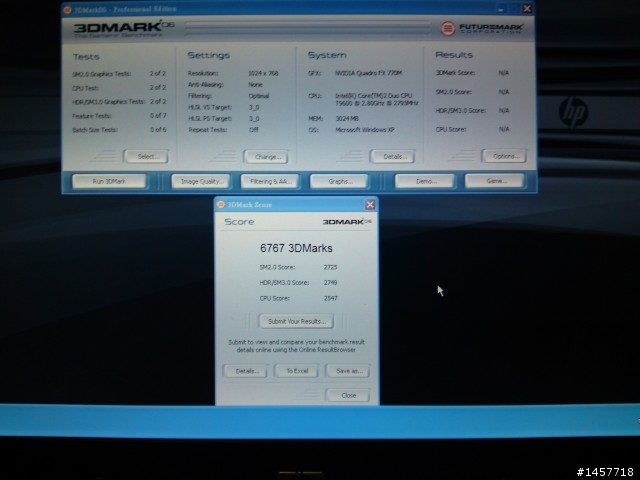Click the 3DMARK06 logo in main window
This screenshot has height=480, width=640.
[124, 29]
